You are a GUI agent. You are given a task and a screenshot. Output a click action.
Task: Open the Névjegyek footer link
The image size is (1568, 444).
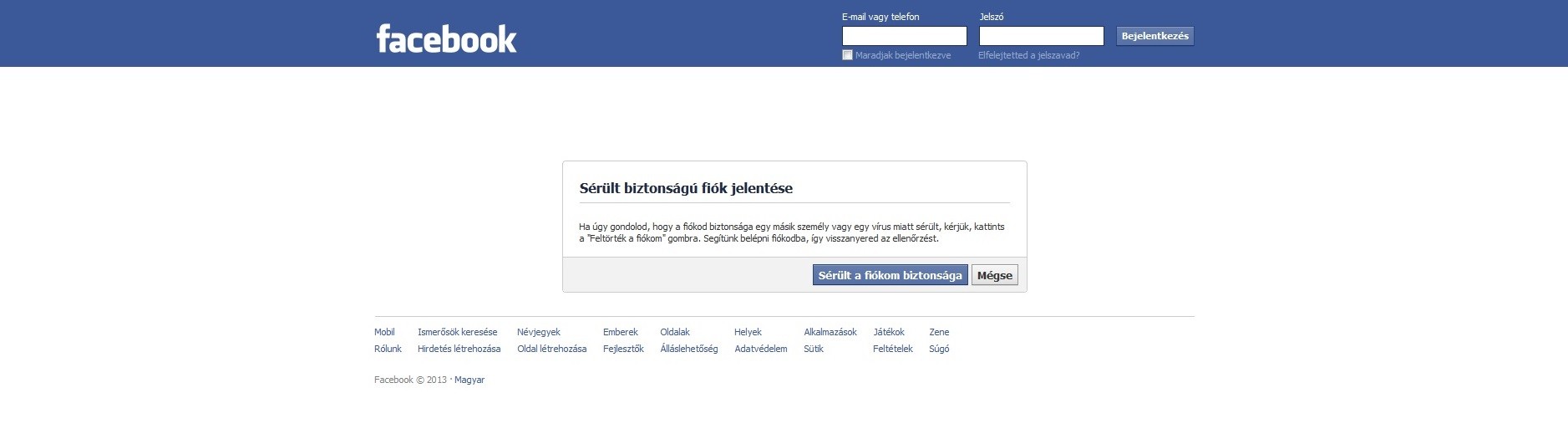tap(538, 332)
